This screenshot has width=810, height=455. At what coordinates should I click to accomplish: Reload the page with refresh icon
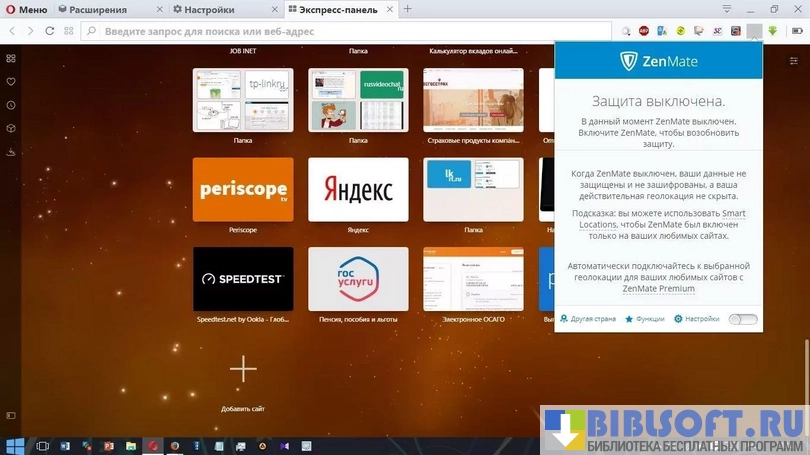pyautogui.click(x=49, y=31)
